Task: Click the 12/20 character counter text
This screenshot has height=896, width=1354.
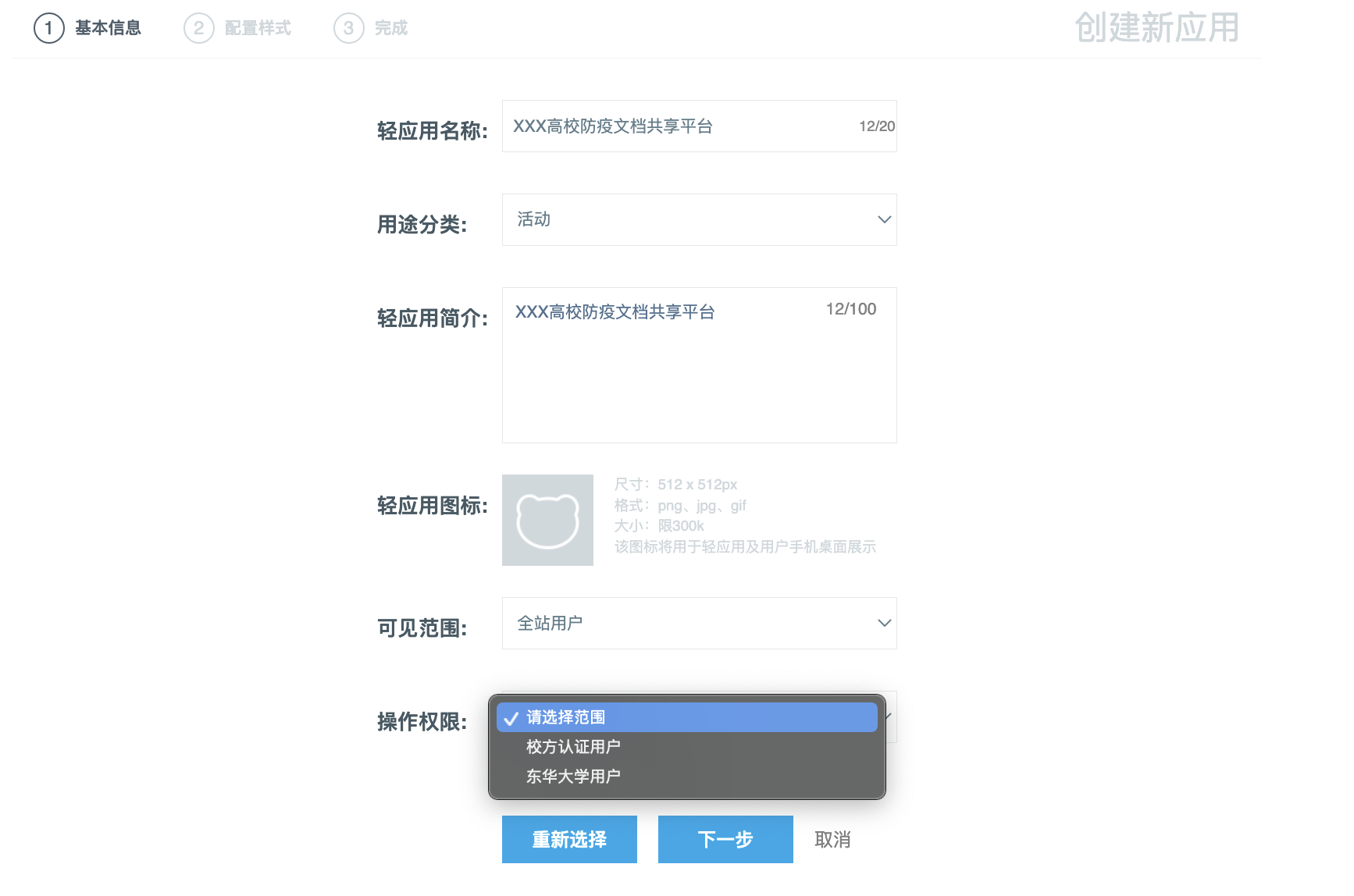Action: (x=877, y=126)
